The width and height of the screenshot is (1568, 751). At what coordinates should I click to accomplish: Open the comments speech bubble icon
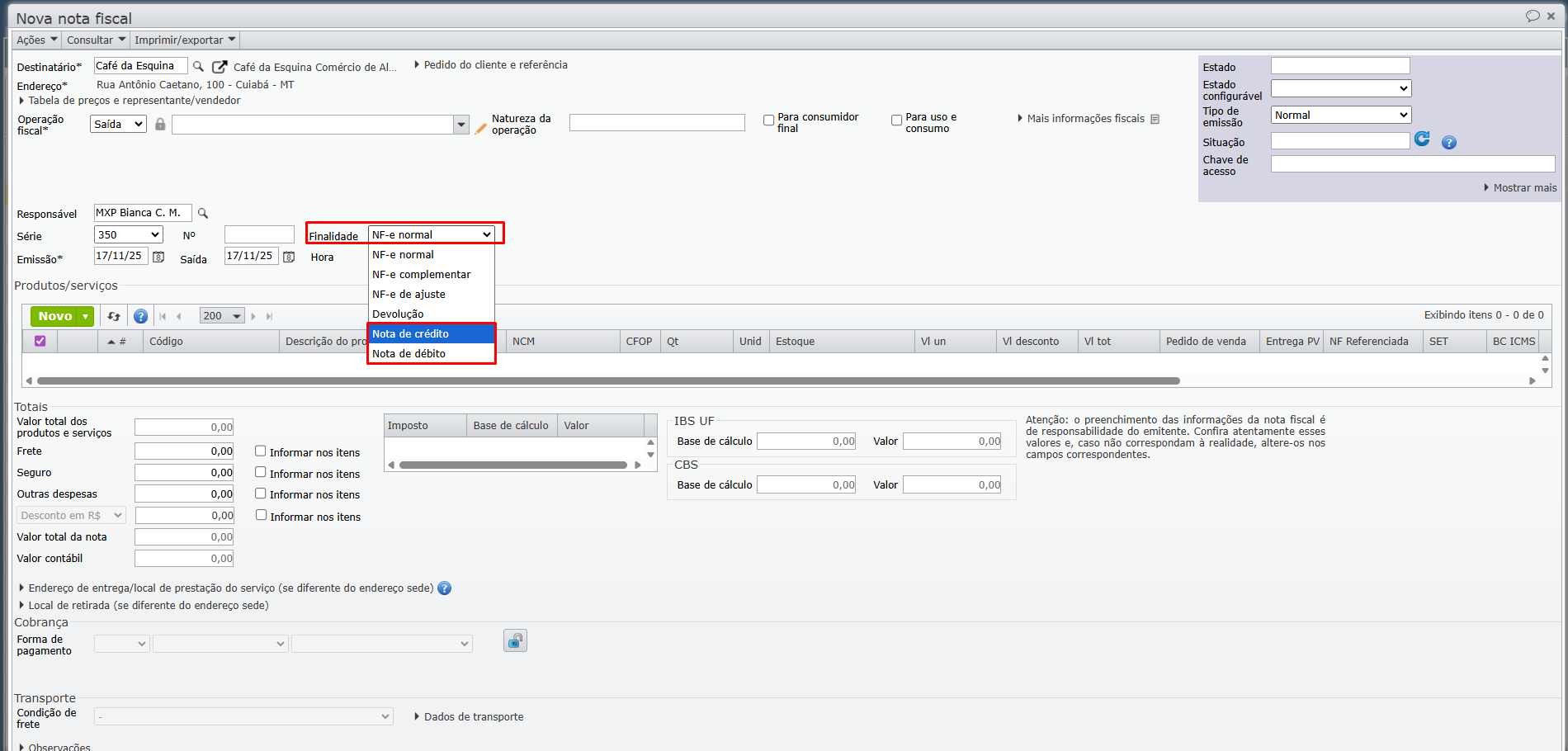(1533, 16)
